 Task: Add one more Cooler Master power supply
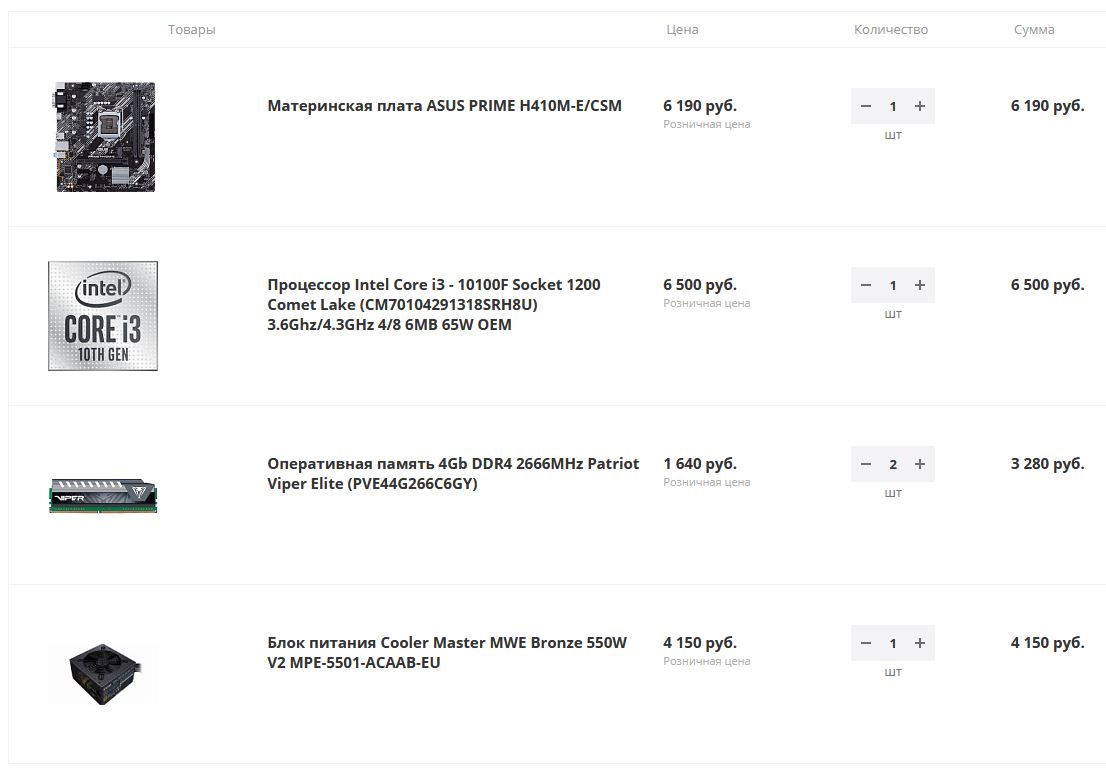tap(920, 643)
